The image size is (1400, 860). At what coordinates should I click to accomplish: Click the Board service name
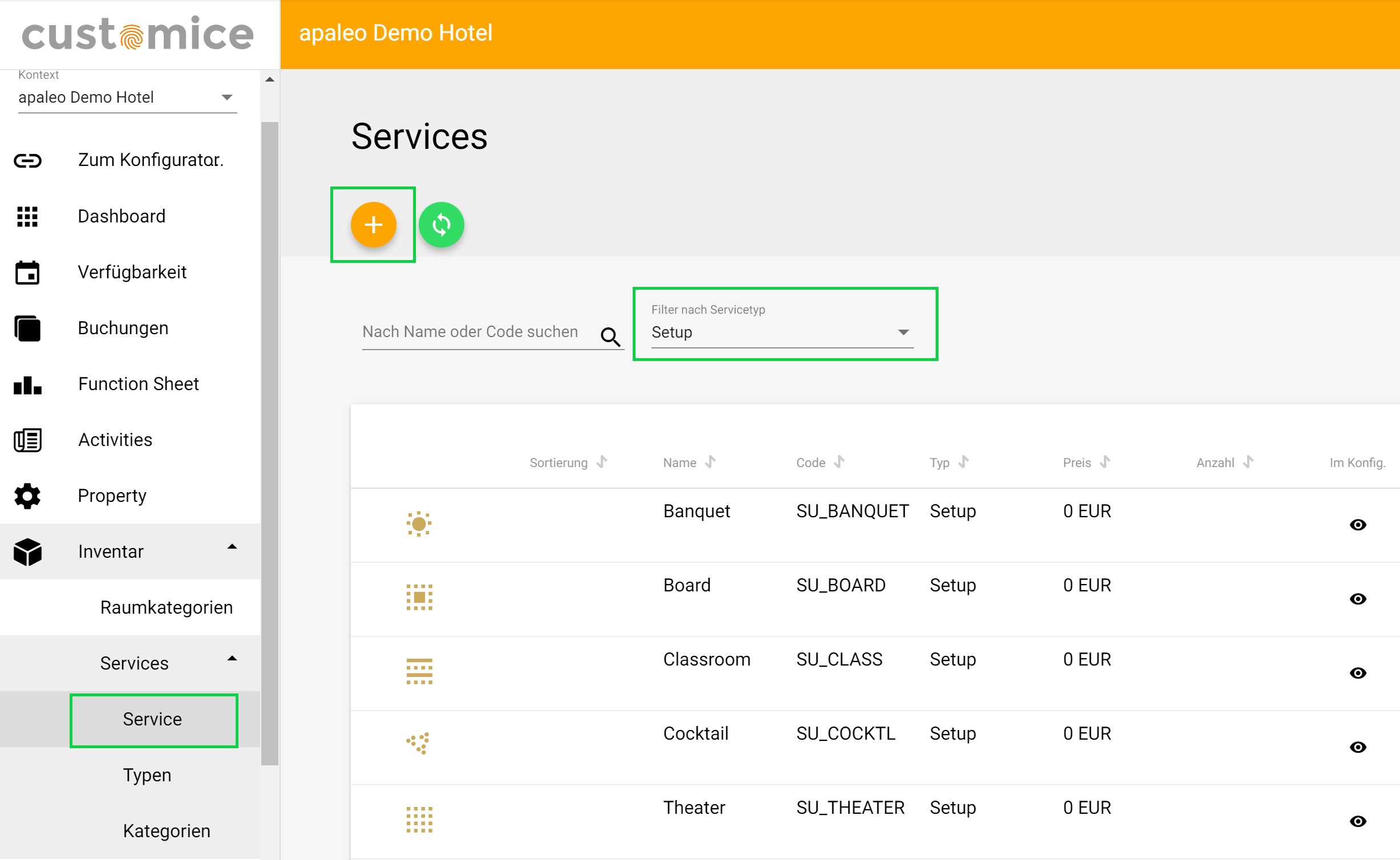[687, 585]
